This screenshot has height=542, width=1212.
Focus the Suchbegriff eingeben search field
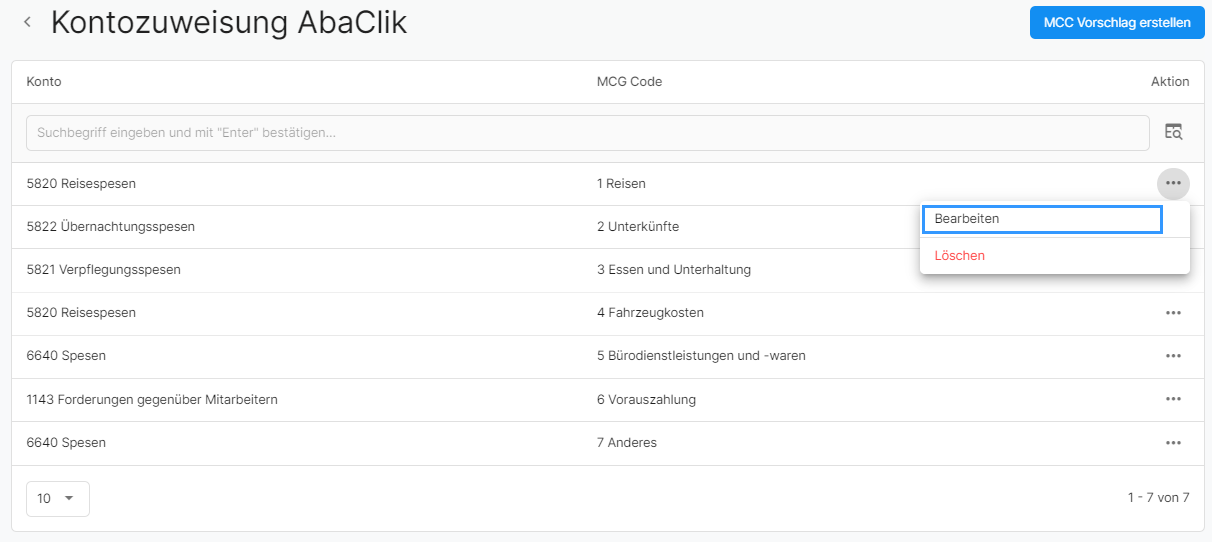click(x=588, y=133)
